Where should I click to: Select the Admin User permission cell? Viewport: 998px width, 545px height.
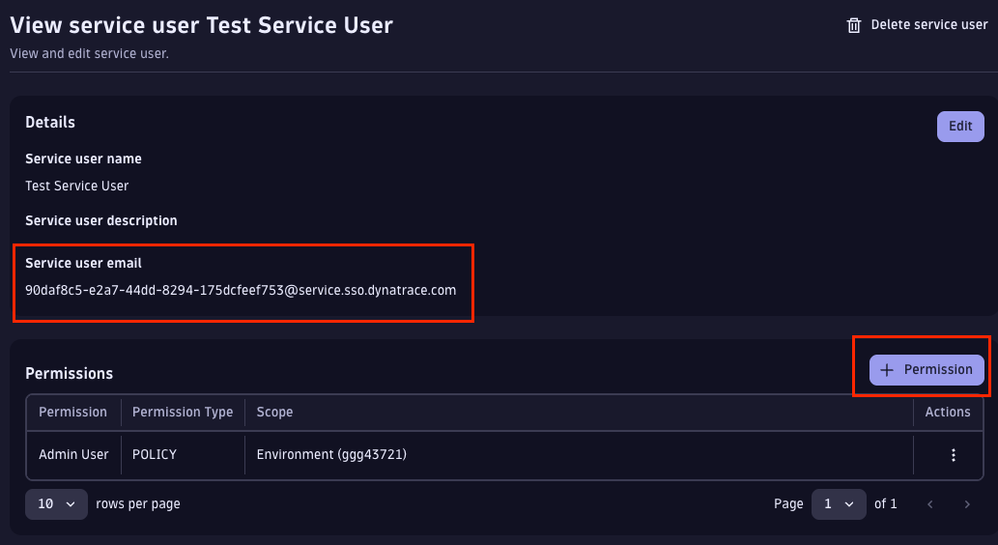(x=74, y=455)
